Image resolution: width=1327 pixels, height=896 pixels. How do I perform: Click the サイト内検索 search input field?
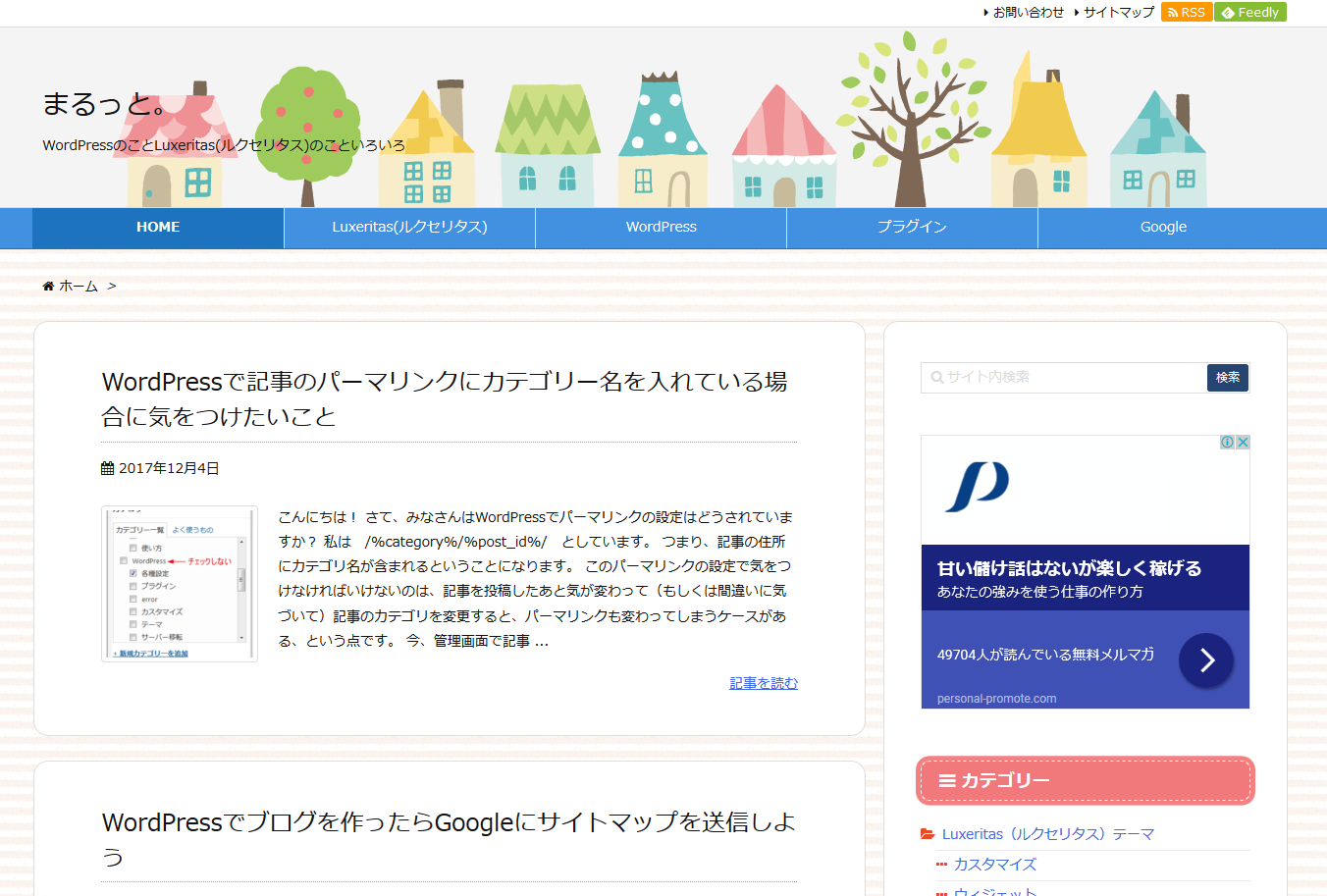pyautogui.click(x=1065, y=378)
